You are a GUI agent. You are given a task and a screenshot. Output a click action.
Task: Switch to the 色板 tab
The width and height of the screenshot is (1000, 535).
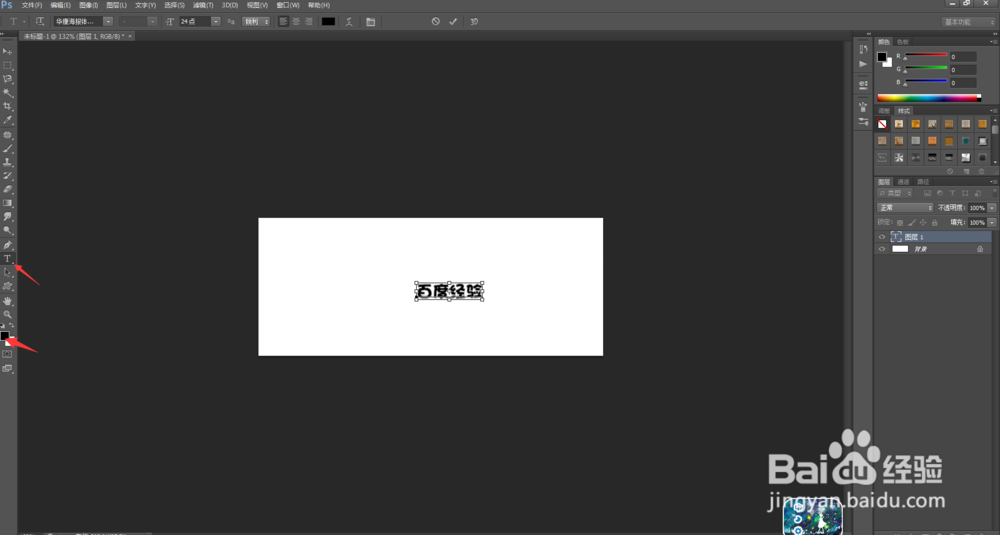[902, 42]
